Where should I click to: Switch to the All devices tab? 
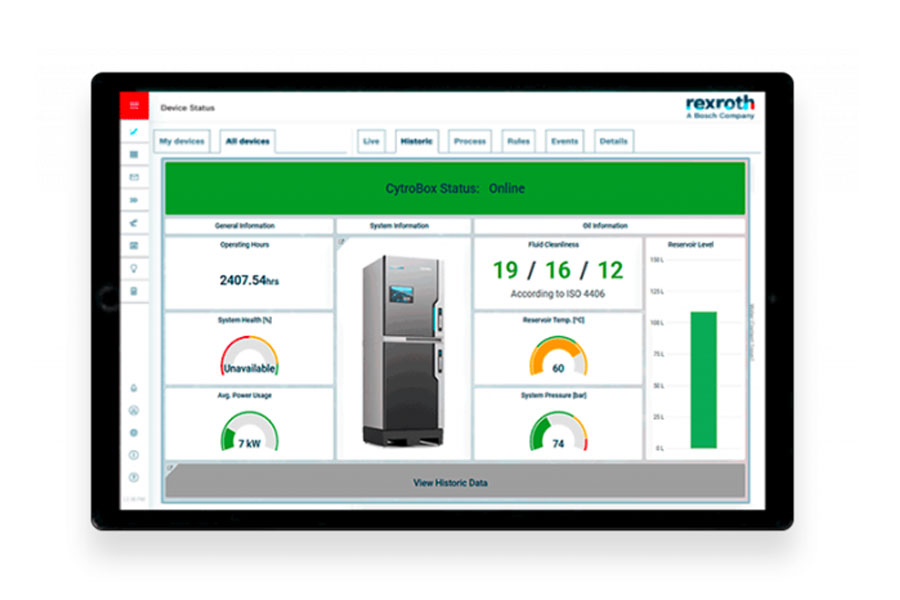247,141
